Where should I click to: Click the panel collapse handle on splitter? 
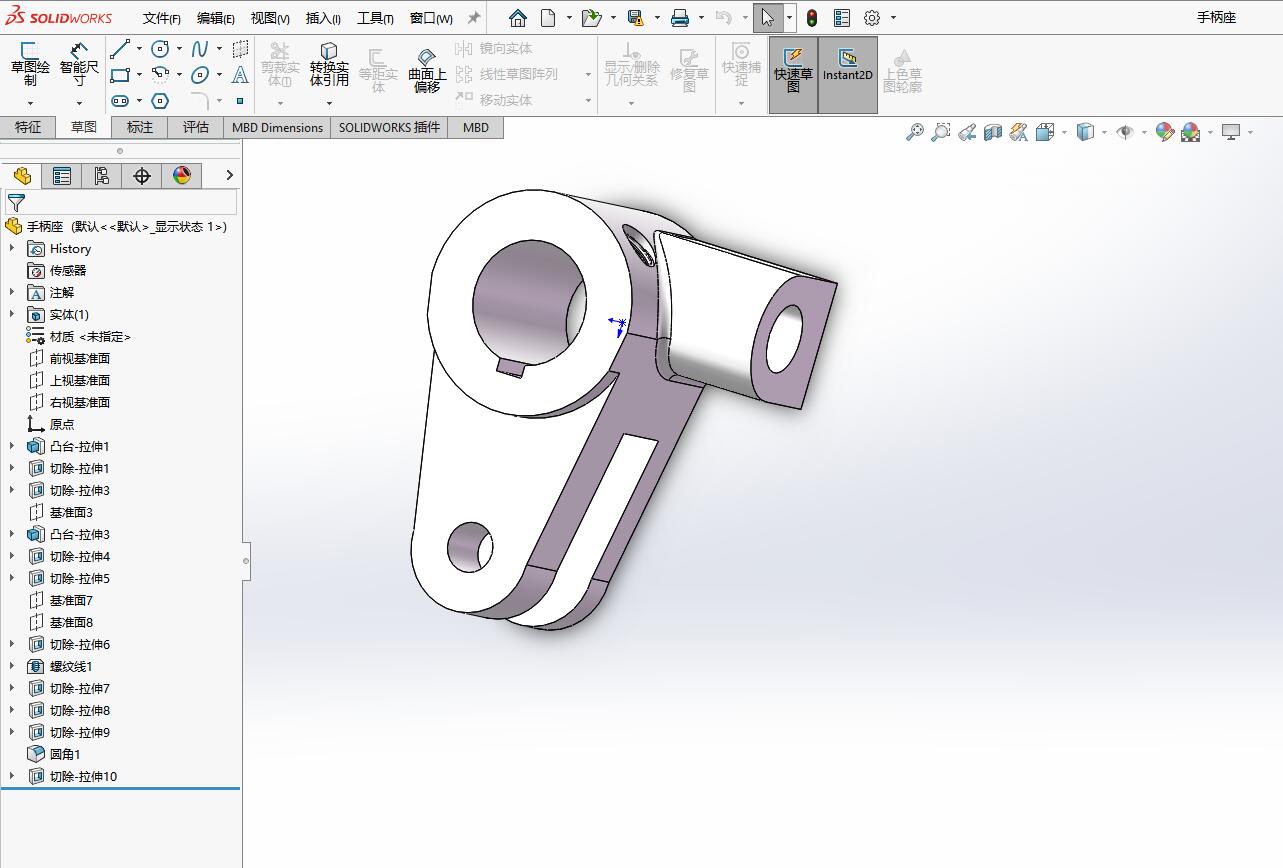coord(246,561)
